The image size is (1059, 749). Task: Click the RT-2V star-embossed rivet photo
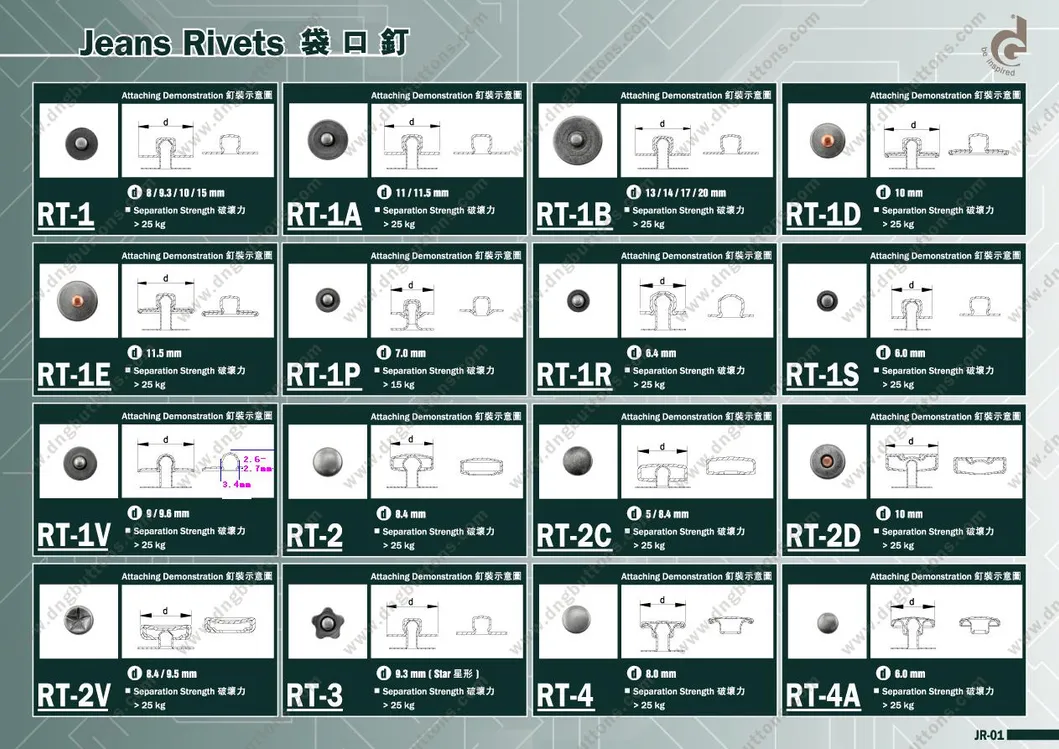click(80, 623)
